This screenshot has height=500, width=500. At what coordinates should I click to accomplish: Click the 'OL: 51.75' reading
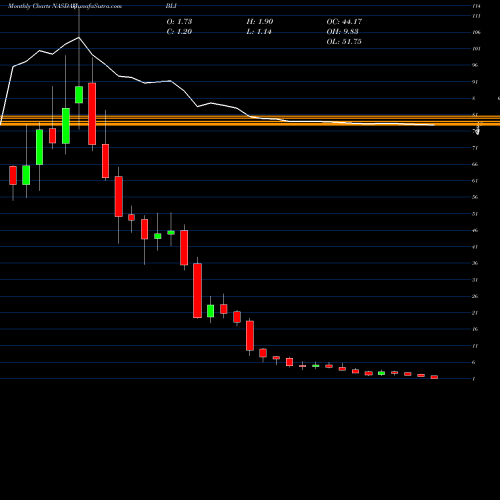click(x=344, y=42)
